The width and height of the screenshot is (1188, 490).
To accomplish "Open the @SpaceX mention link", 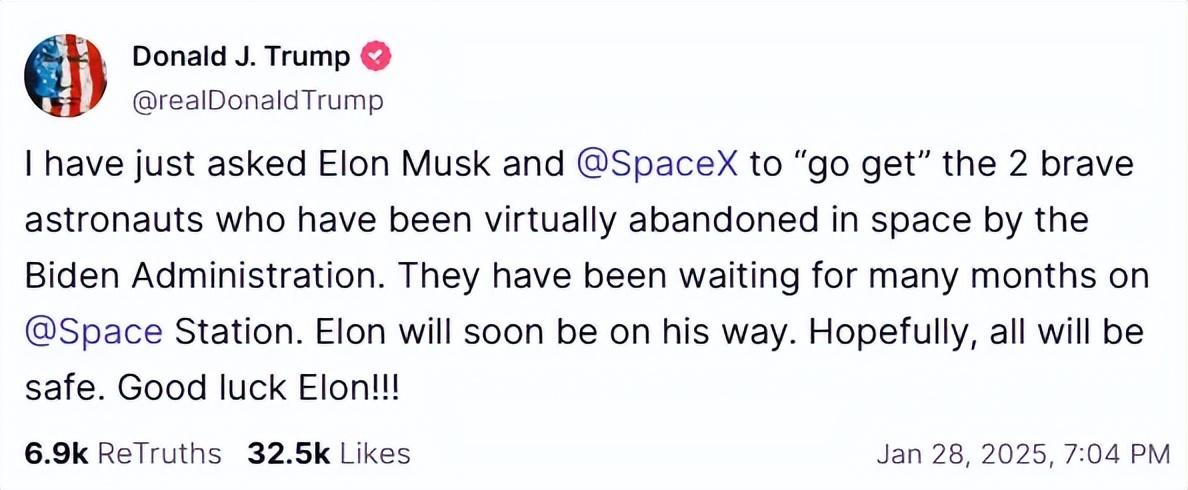I will point(658,164).
